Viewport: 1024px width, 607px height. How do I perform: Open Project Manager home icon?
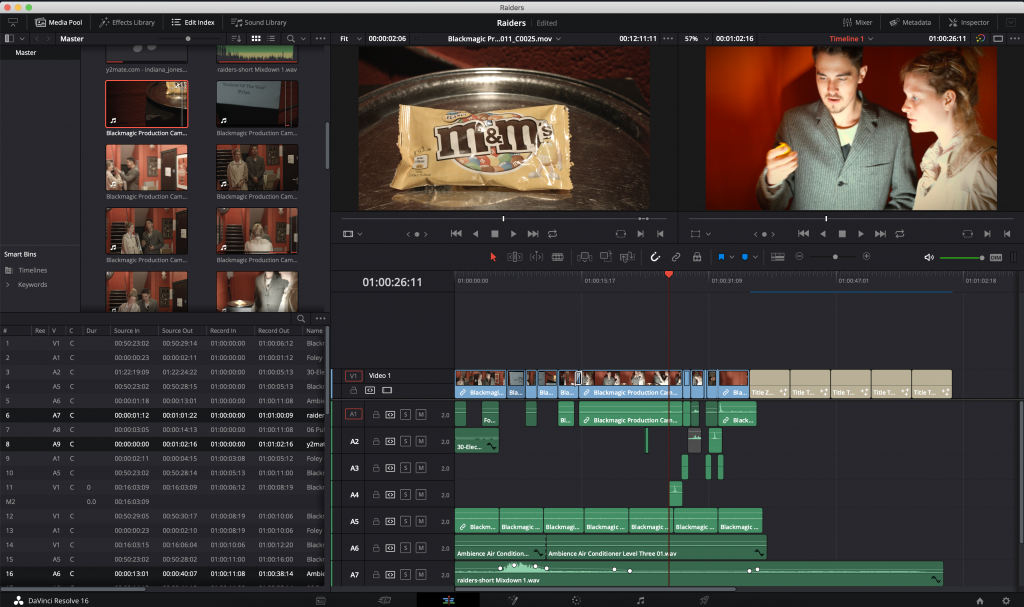tap(980, 600)
